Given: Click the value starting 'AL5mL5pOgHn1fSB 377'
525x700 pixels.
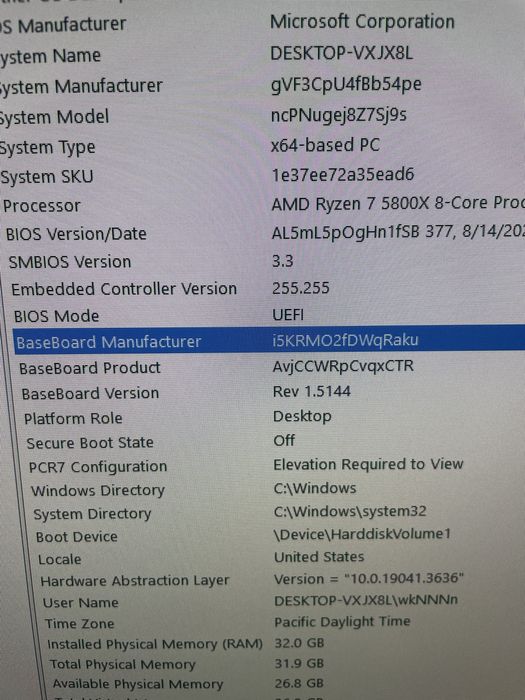Looking at the screenshot, I should pyautogui.click(x=398, y=233).
